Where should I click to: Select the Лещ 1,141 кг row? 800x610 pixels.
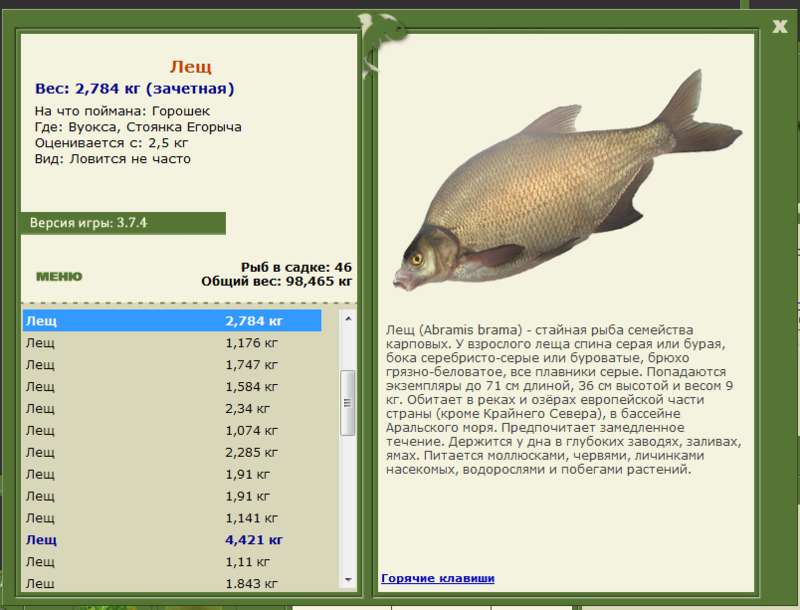pyautogui.click(x=172, y=518)
